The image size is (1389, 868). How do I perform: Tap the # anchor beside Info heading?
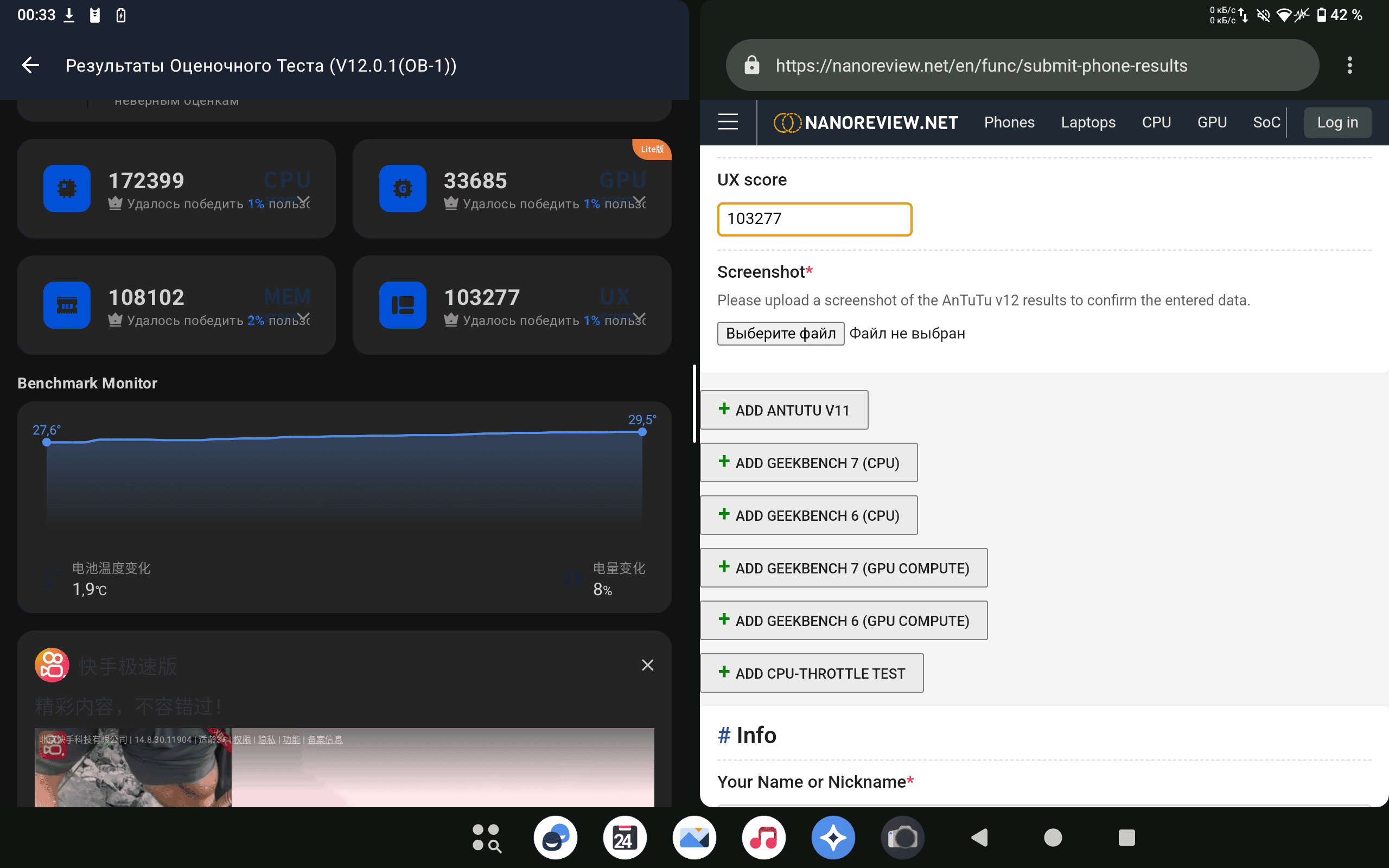723,736
